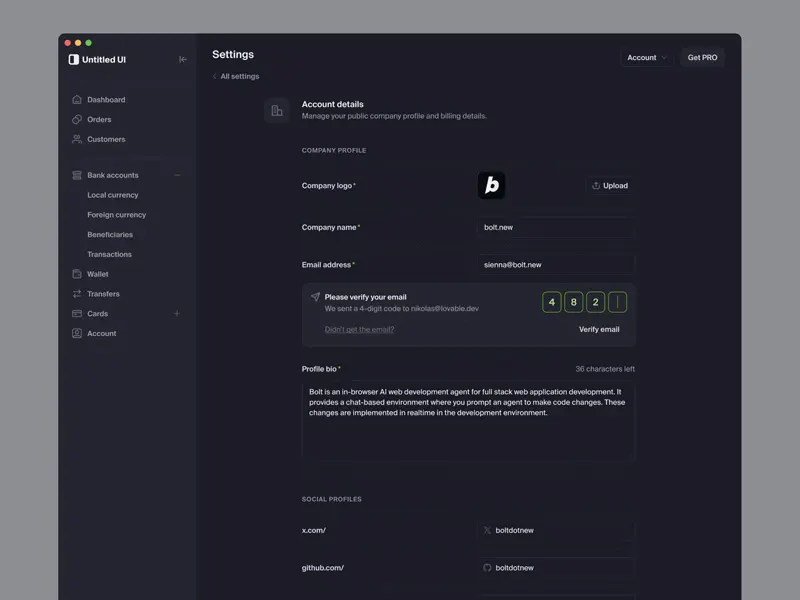
Task: Select the Bank accounts icon
Action: [x=76, y=175]
